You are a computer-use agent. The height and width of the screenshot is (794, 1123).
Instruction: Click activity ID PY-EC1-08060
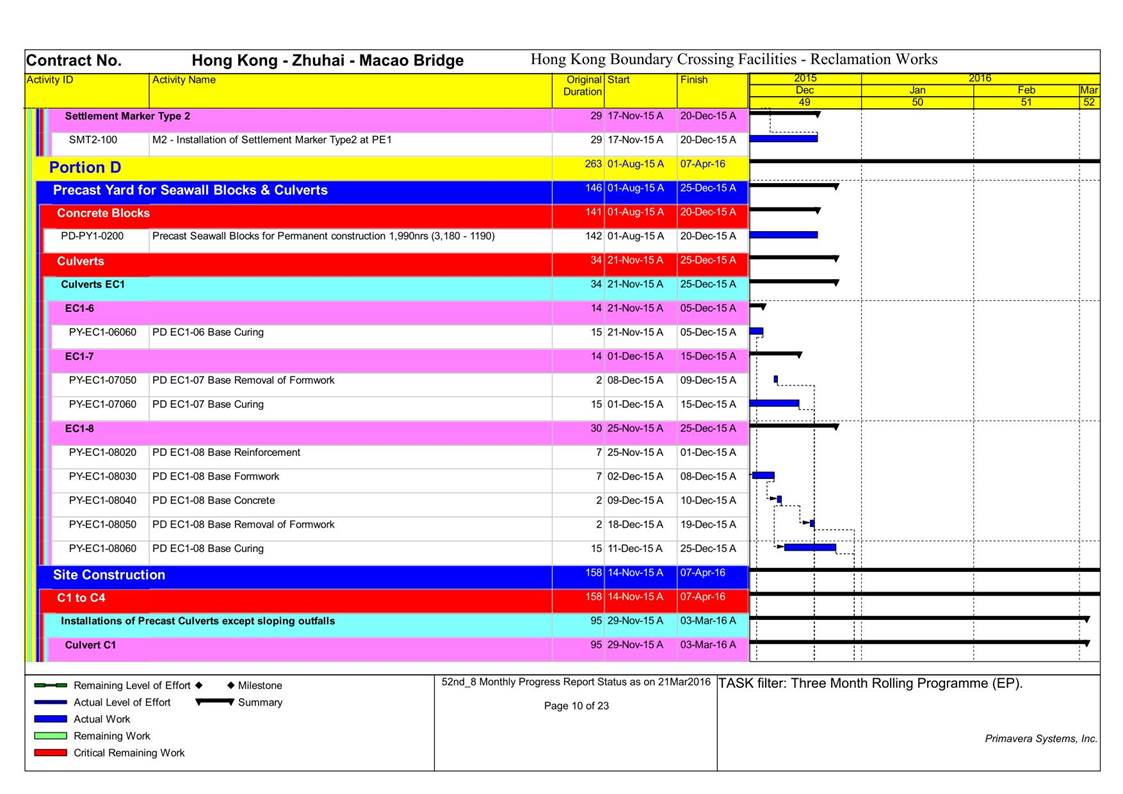[x=102, y=548]
